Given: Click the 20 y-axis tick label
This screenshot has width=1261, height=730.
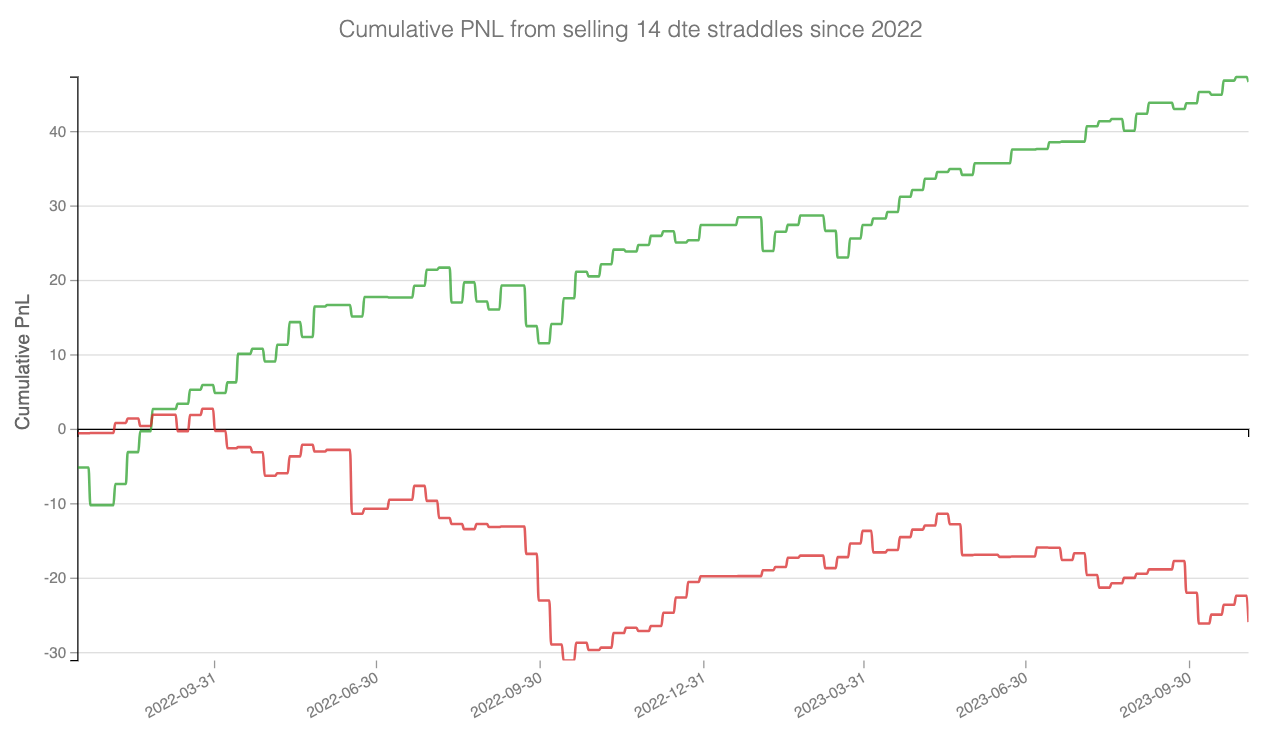Looking at the screenshot, I should pos(57,281).
